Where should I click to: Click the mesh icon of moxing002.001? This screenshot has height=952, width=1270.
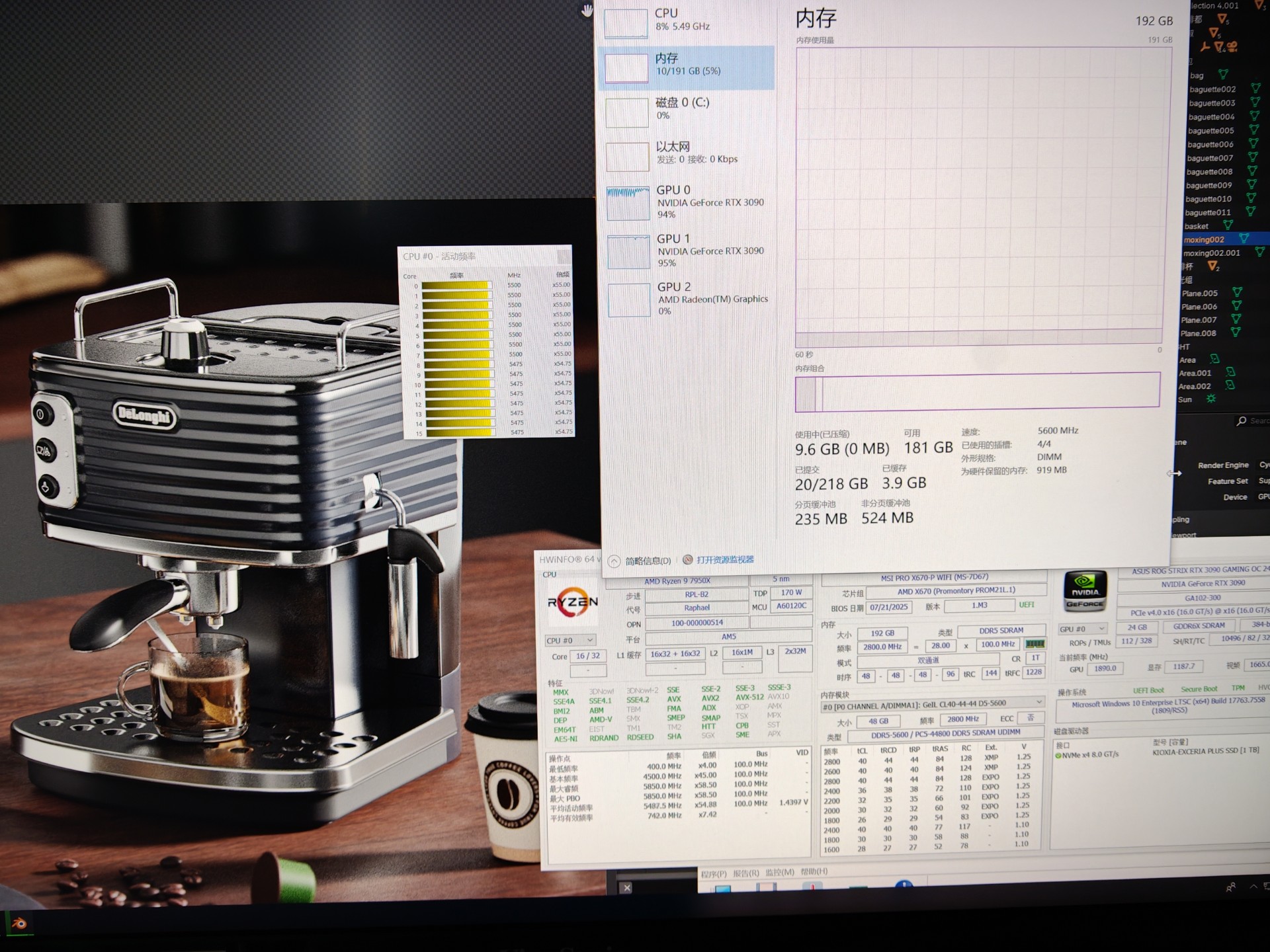tap(1259, 252)
